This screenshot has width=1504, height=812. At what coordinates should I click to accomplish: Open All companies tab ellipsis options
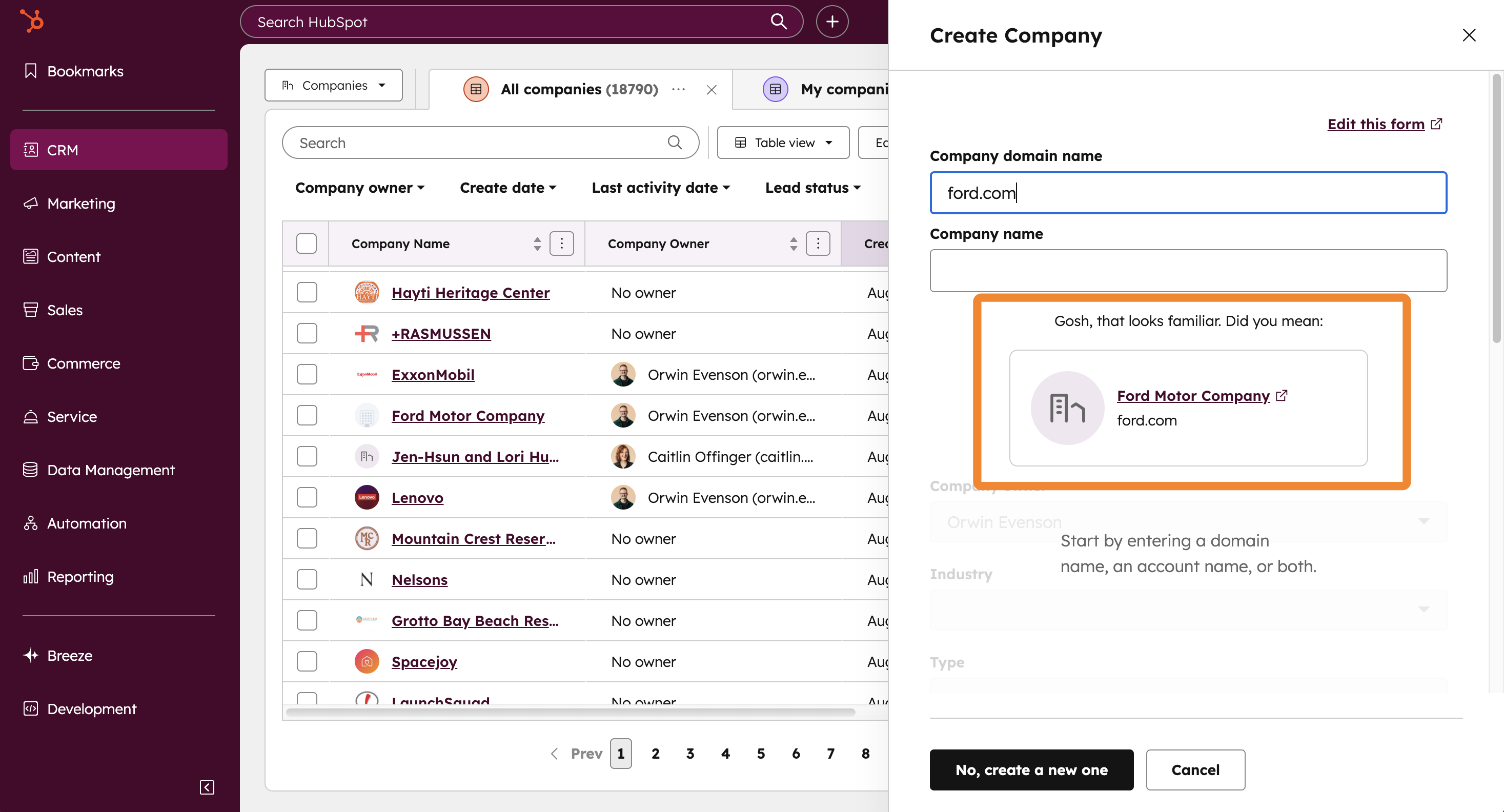(678, 89)
